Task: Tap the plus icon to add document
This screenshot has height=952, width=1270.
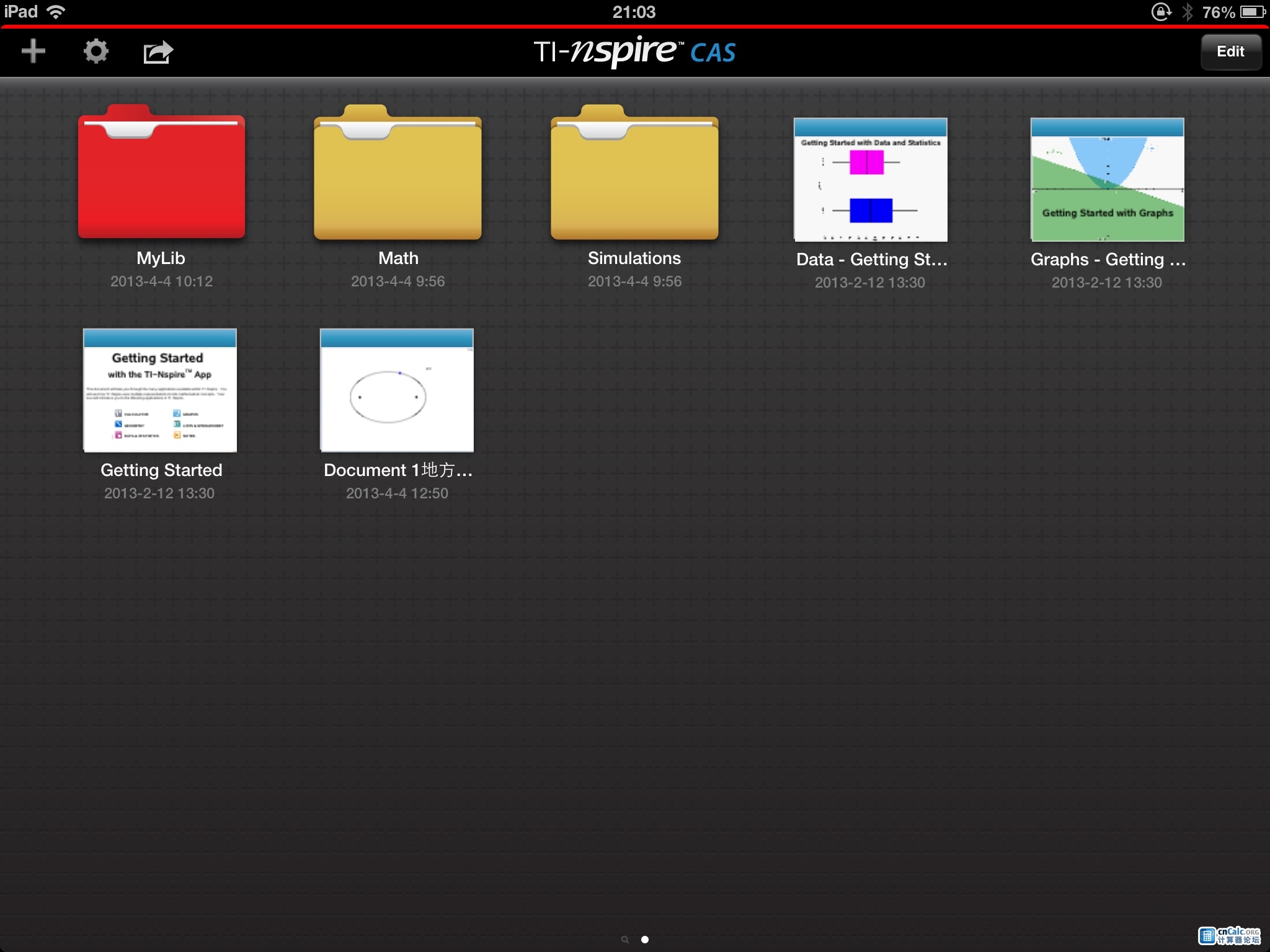Action: tap(33, 51)
